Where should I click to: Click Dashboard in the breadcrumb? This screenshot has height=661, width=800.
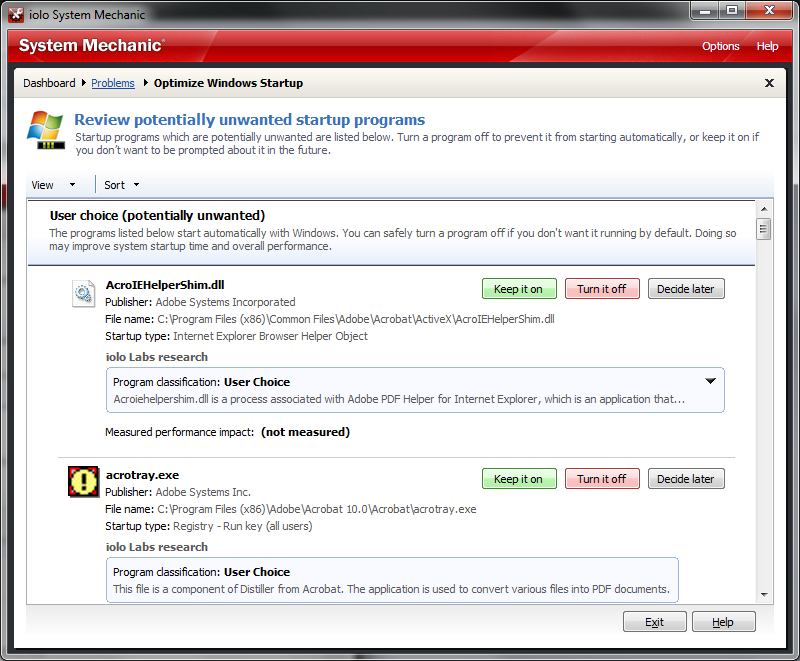[49, 83]
